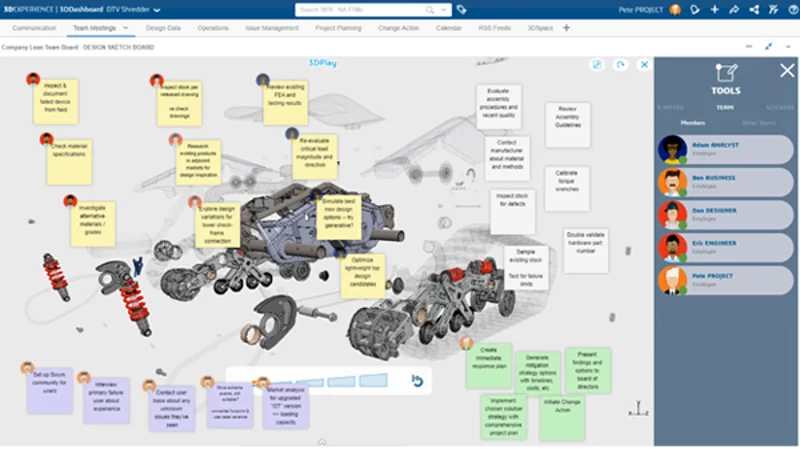Image resolution: width=800 pixels, height=449 pixels.
Task: Select the Other Teams tab in Tools
Action: click(x=758, y=123)
